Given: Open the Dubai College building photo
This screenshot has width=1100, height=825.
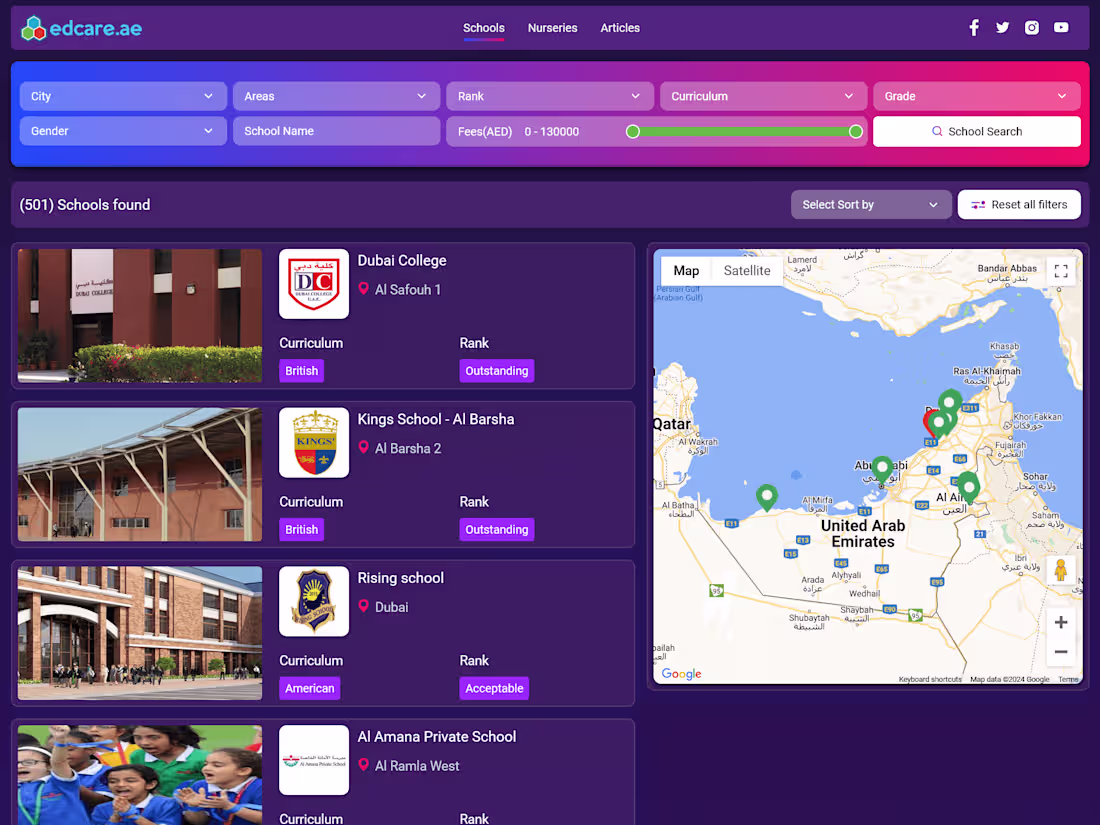Looking at the screenshot, I should pyautogui.click(x=140, y=316).
